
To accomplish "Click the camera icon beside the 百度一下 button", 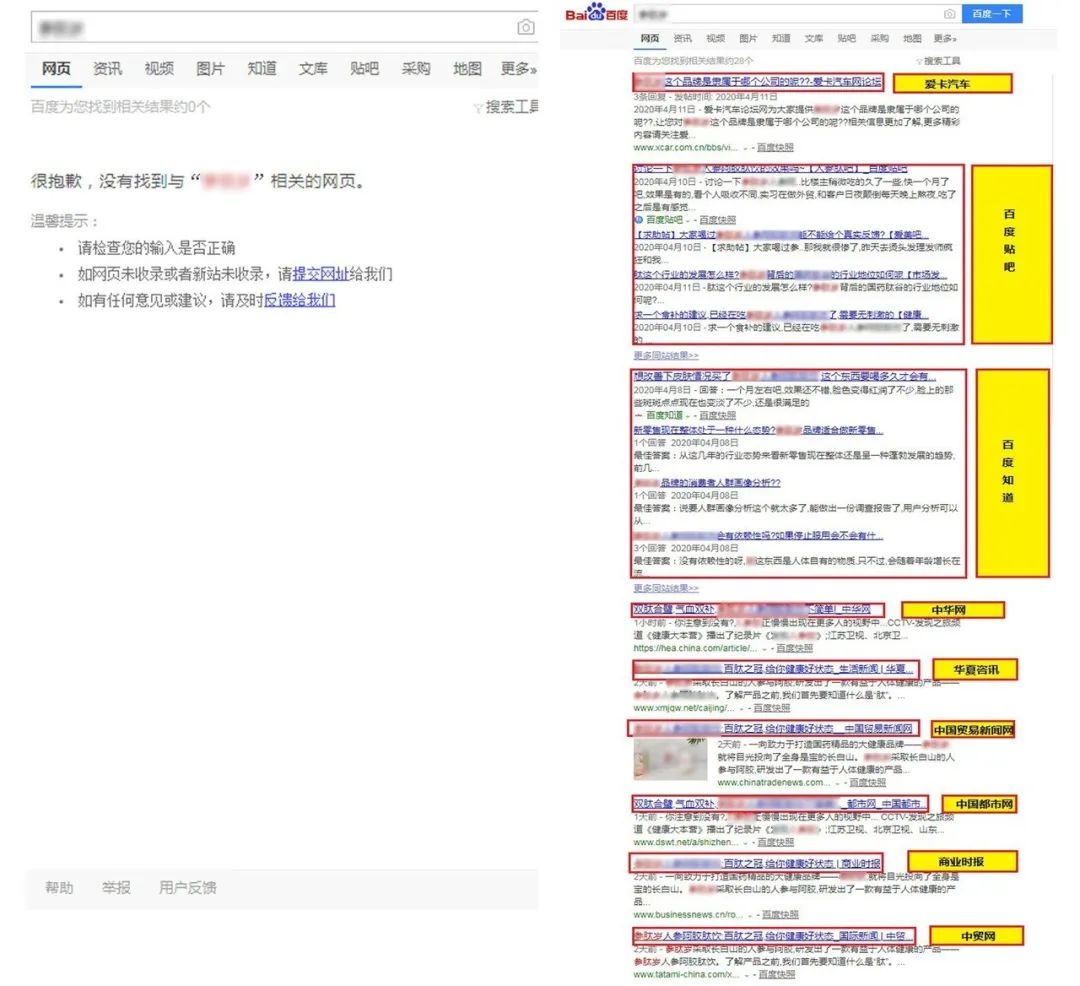I will click(x=949, y=14).
